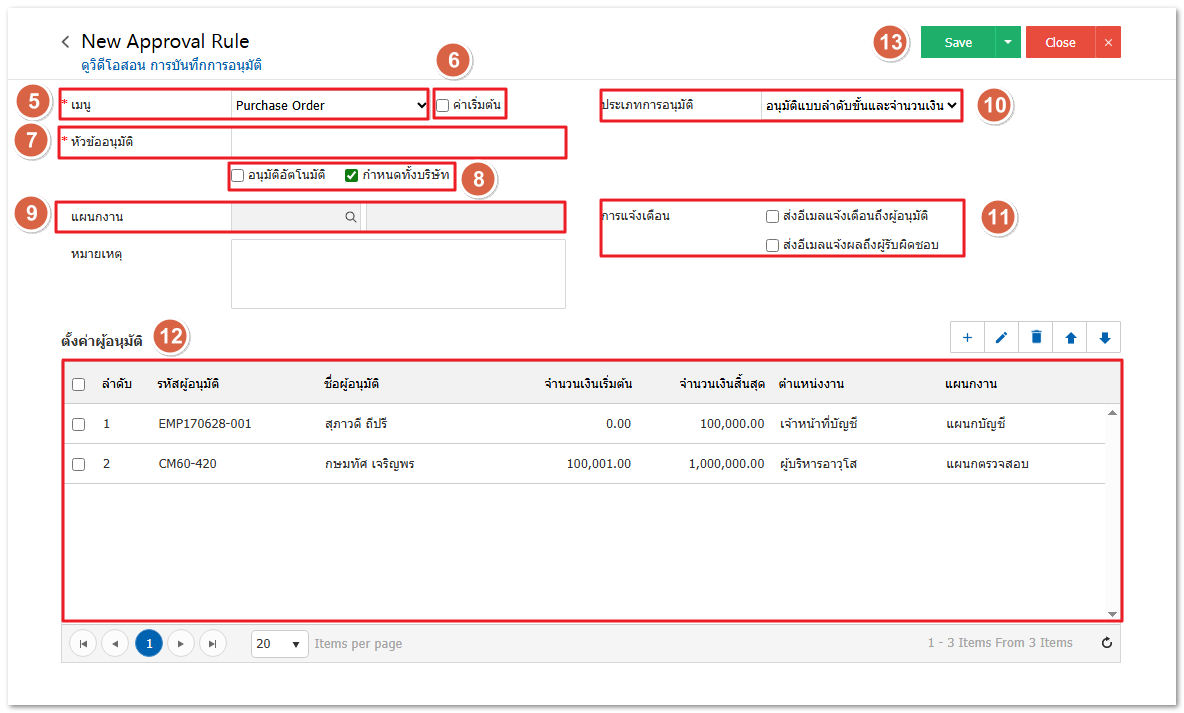Enable the ค่าเริ่มต้น checkbox
Viewport: 1184px width, 713px height.
coord(443,105)
